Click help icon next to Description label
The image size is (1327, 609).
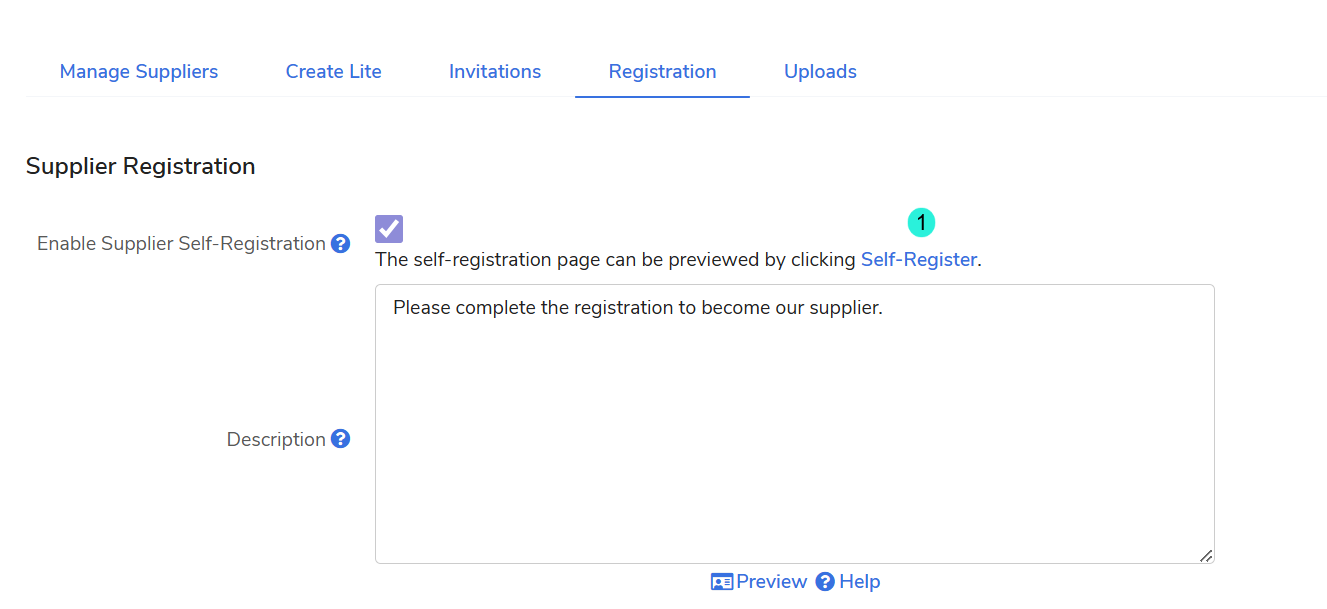(341, 439)
